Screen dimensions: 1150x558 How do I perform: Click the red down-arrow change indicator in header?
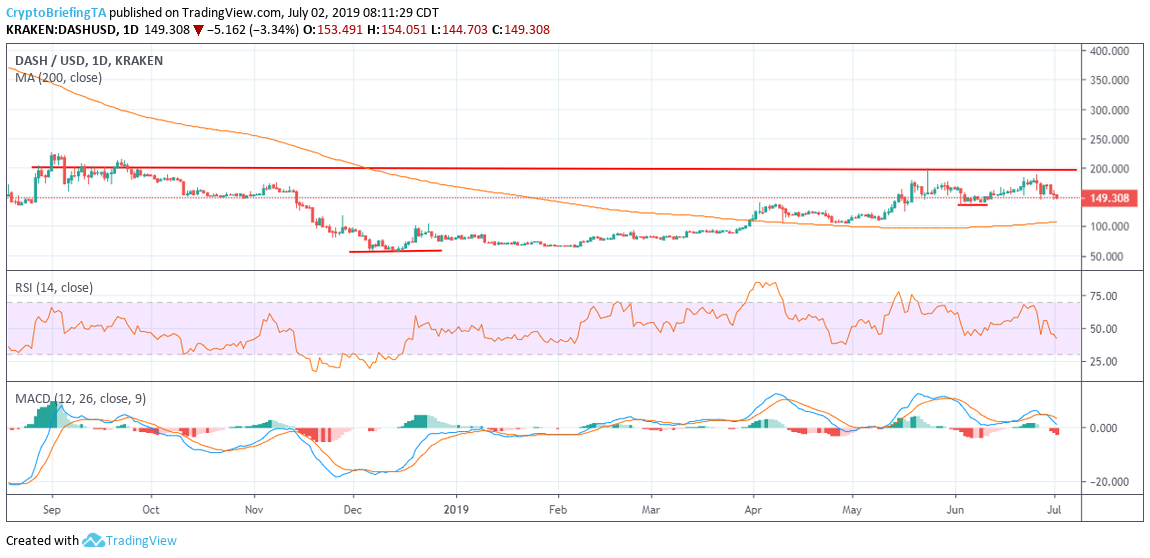198,30
